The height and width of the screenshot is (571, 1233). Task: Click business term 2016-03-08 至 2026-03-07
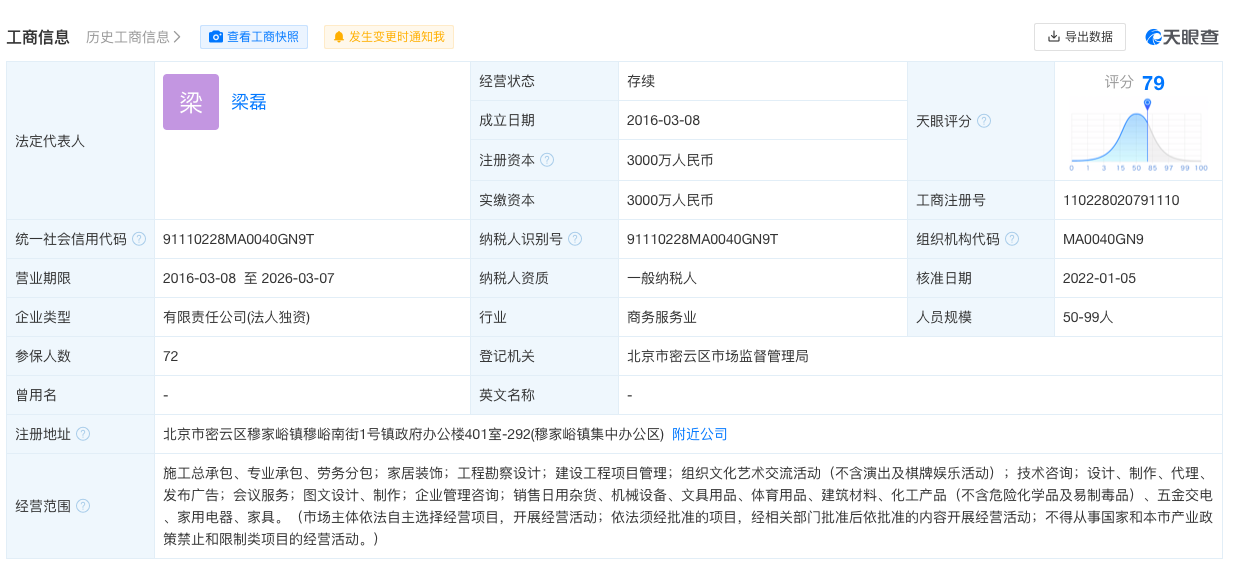pos(248,278)
